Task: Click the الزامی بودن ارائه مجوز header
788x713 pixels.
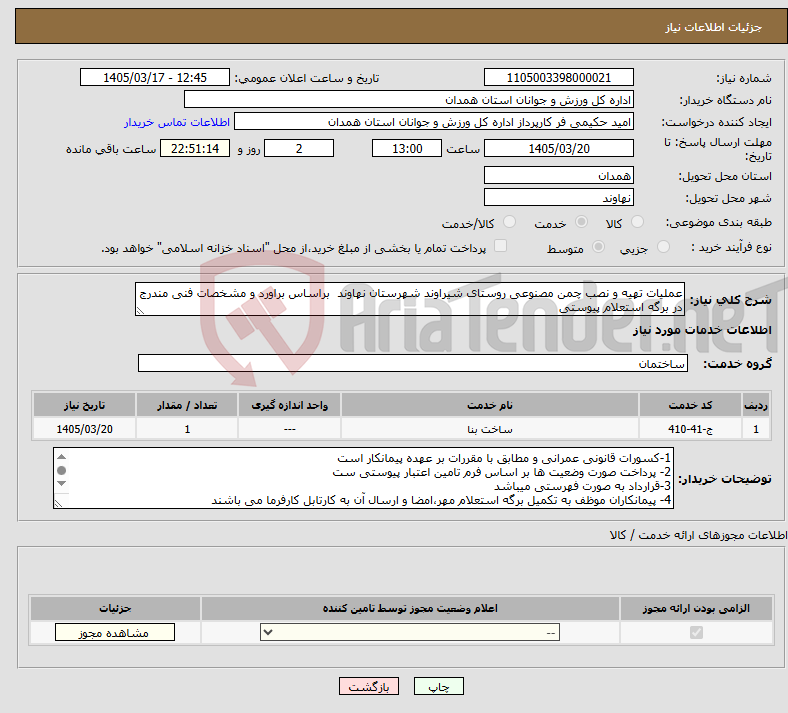Action: pyautogui.click(x=696, y=608)
